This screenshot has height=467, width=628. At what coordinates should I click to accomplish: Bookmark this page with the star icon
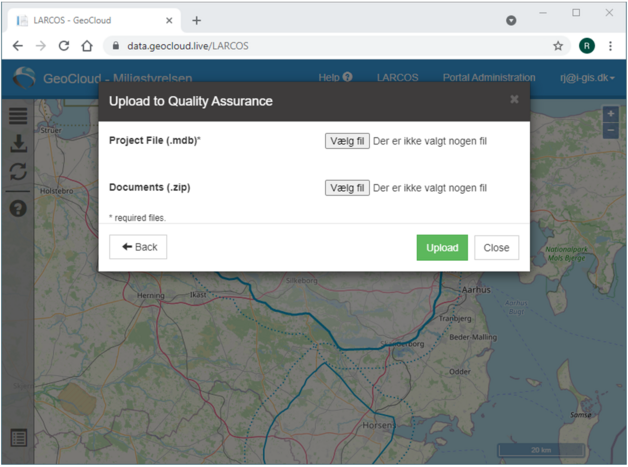point(558,46)
